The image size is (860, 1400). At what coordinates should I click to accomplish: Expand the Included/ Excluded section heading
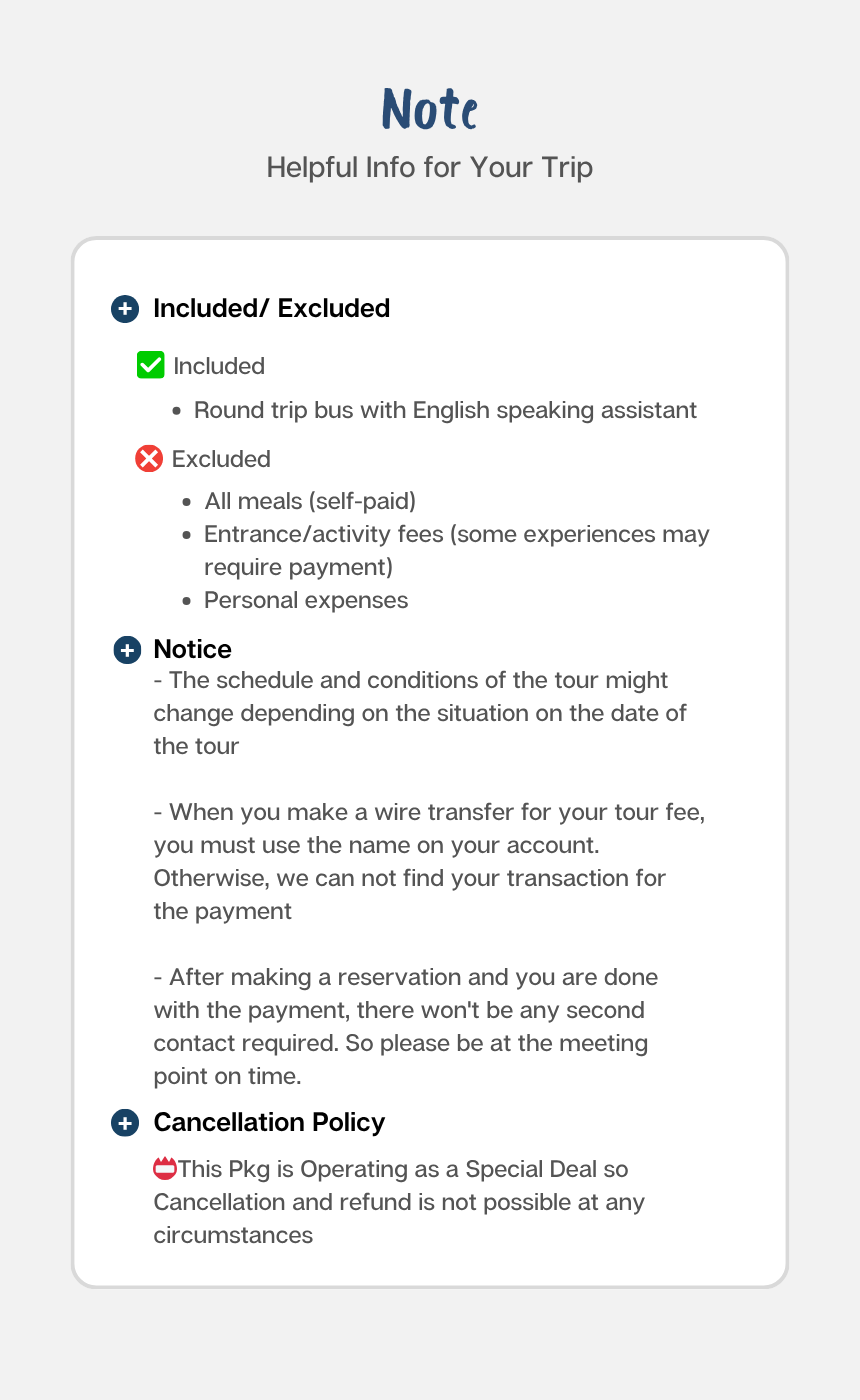271,308
